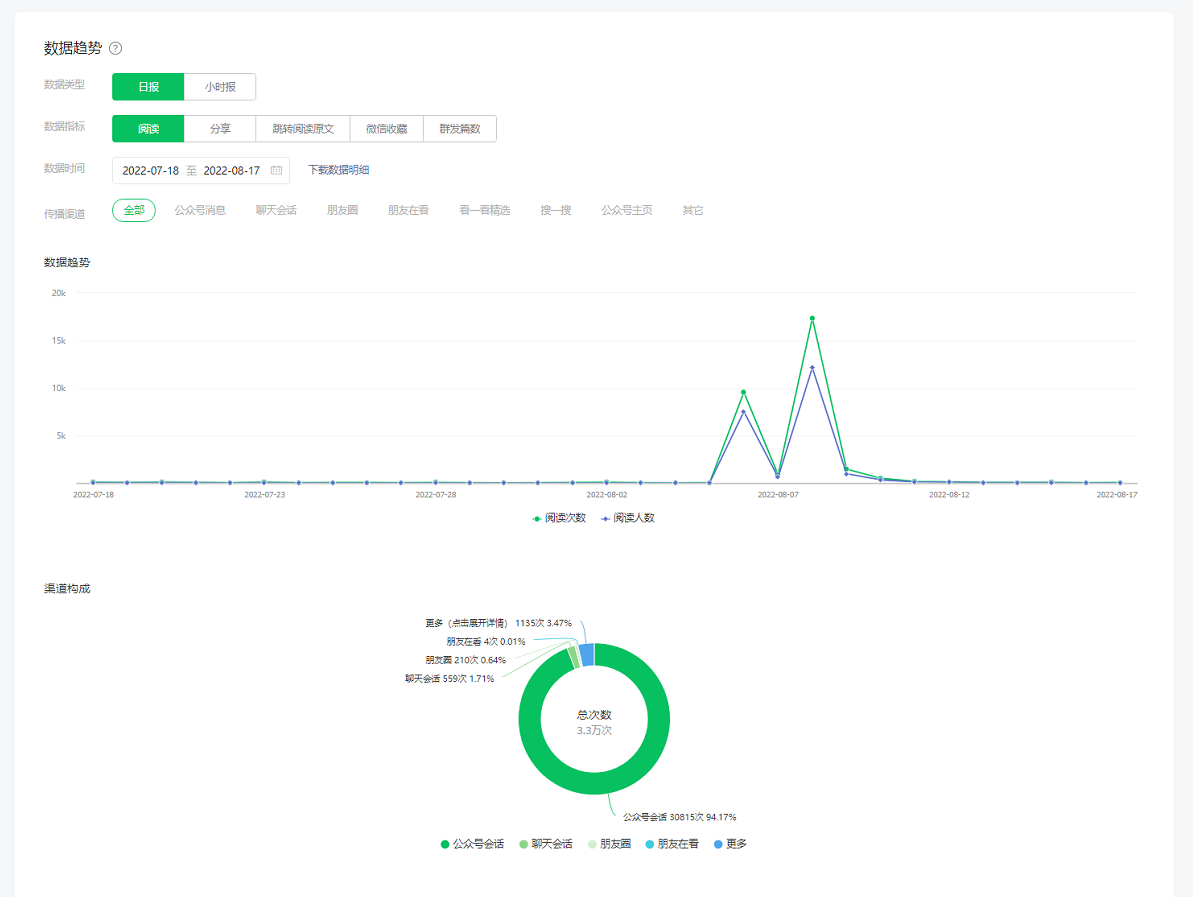1193x897 pixels.
Task: Click the 公众号会话 30815次 label
Action: pyautogui.click(x=679, y=817)
